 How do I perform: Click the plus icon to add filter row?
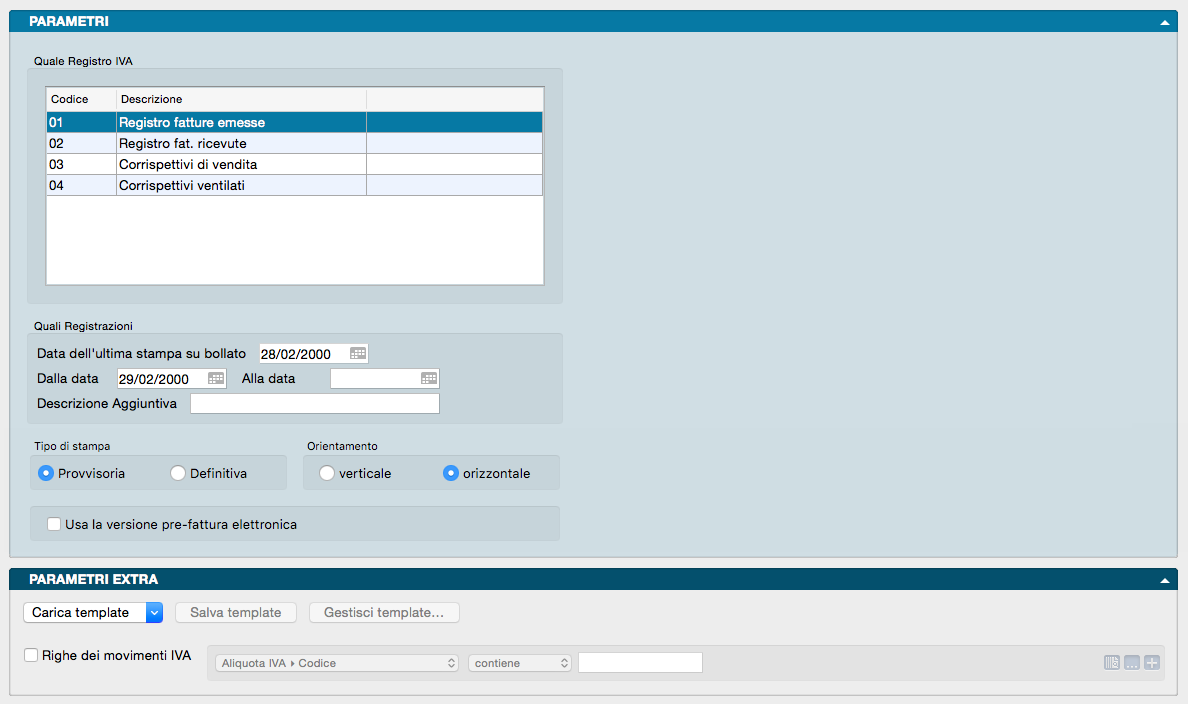click(1152, 662)
